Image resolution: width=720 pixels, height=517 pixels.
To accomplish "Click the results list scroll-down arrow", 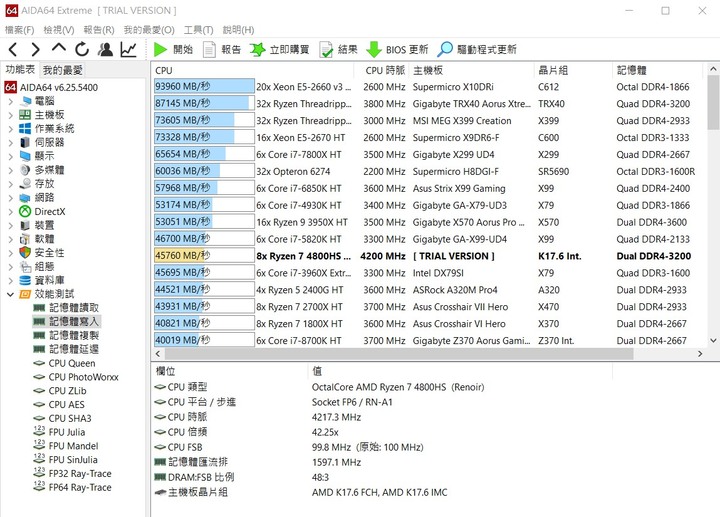I will [713, 341].
